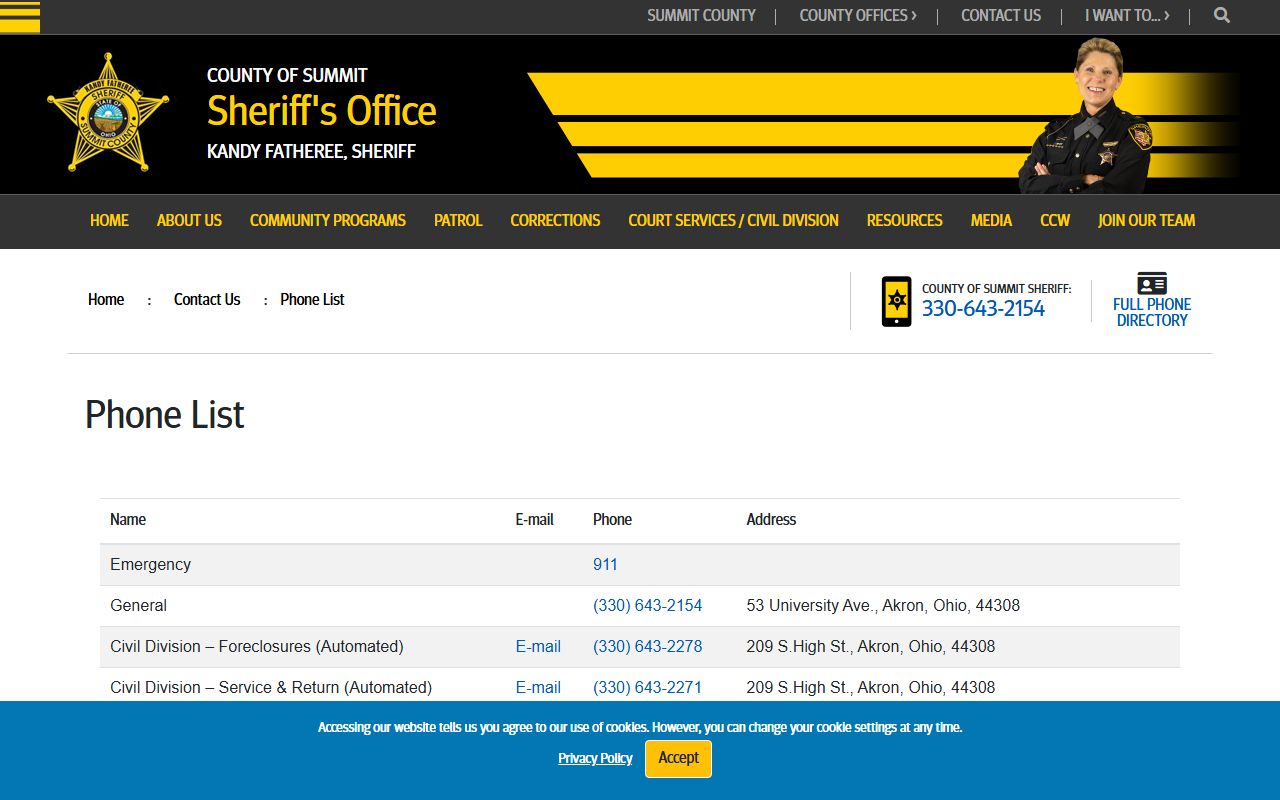Call the 330-643-2154 header number
Image resolution: width=1280 pixels, height=800 pixels.
click(x=983, y=309)
